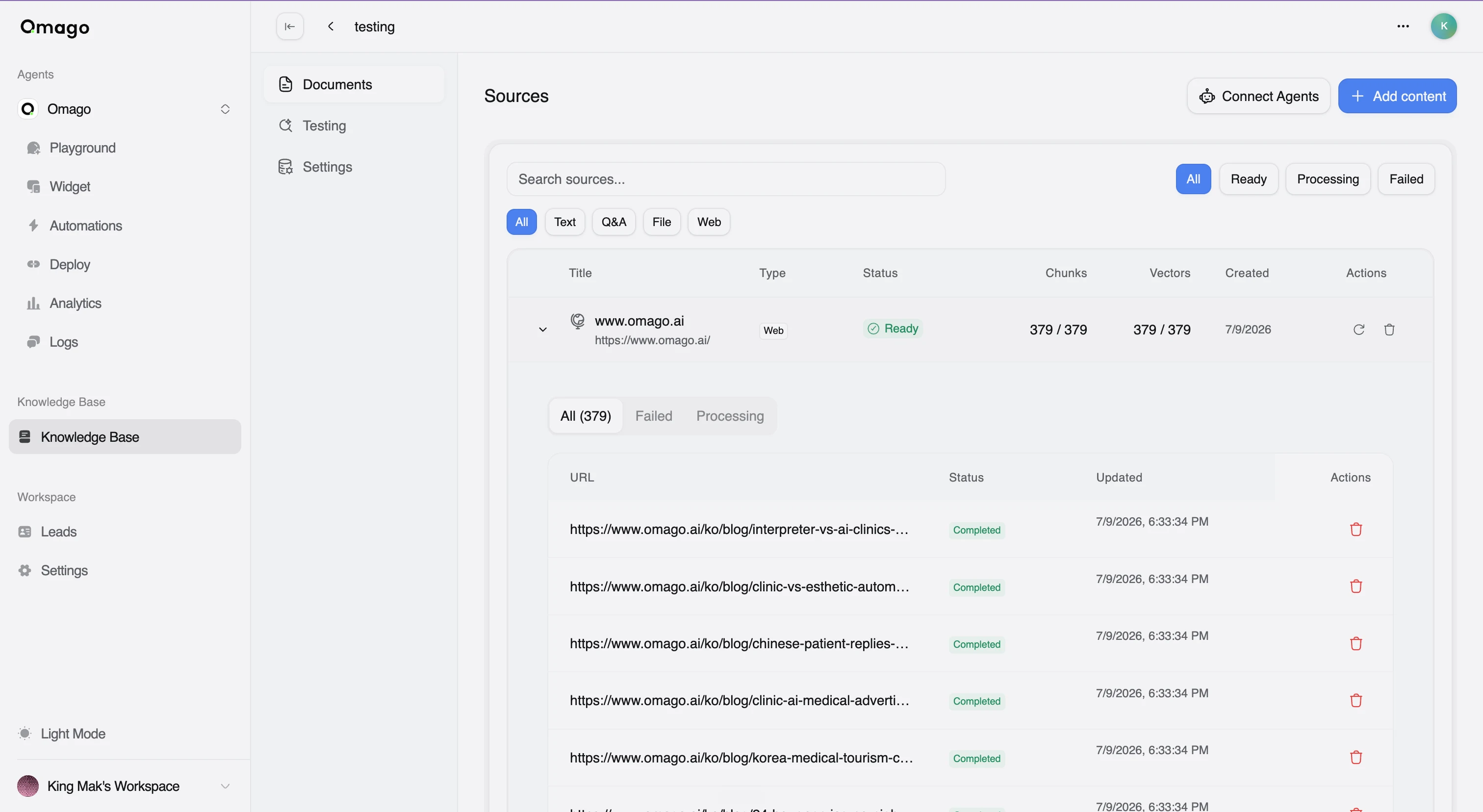Click the Updated column header
The image size is (1483, 812).
(x=1119, y=478)
